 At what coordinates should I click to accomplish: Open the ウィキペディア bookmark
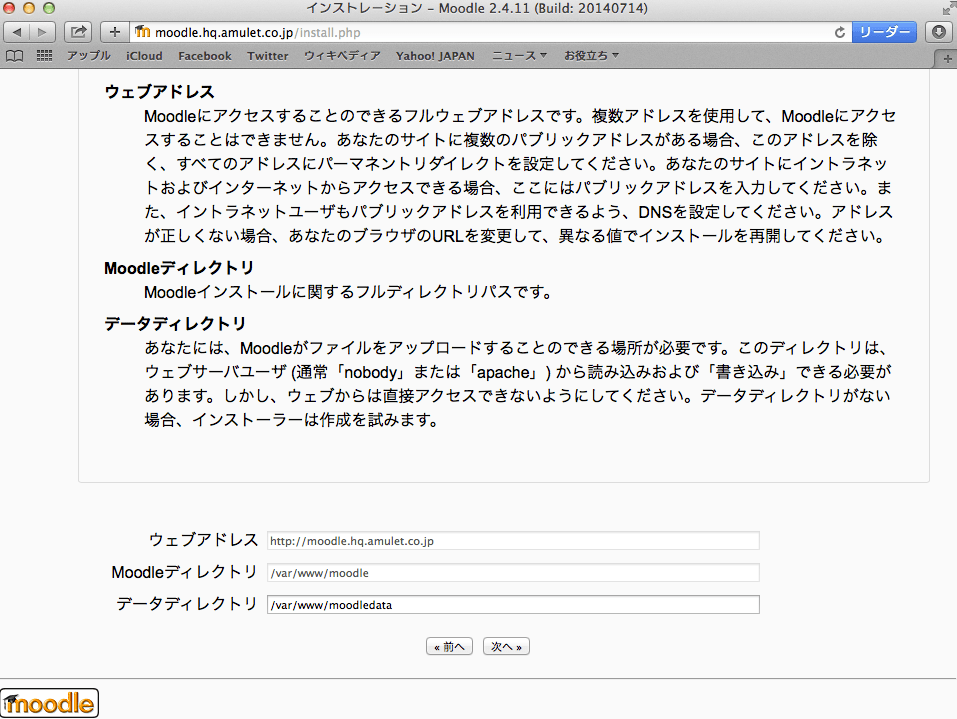tap(342, 56)
